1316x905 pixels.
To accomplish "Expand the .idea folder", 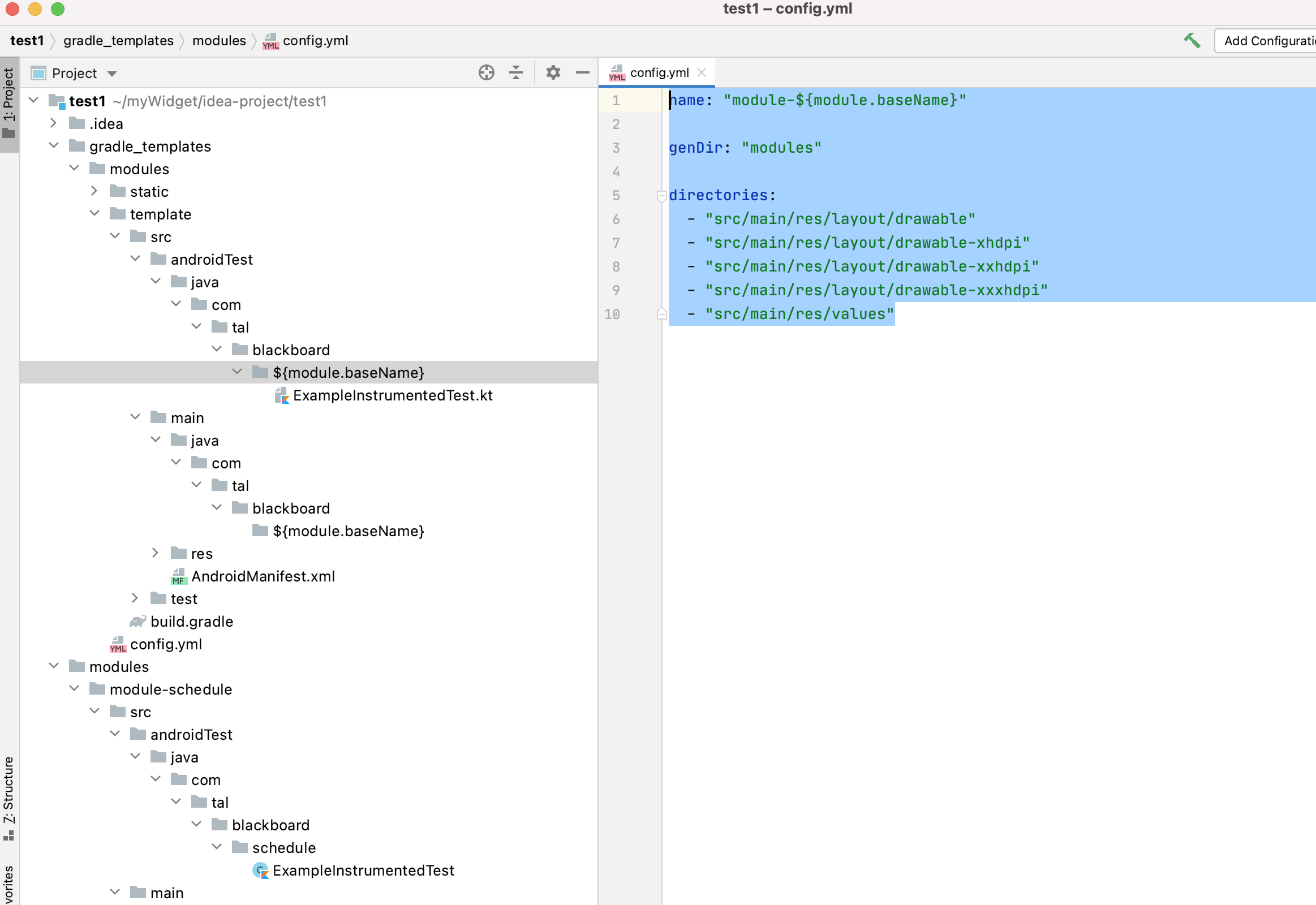I will pyautogui.click(x=53, y=123).
